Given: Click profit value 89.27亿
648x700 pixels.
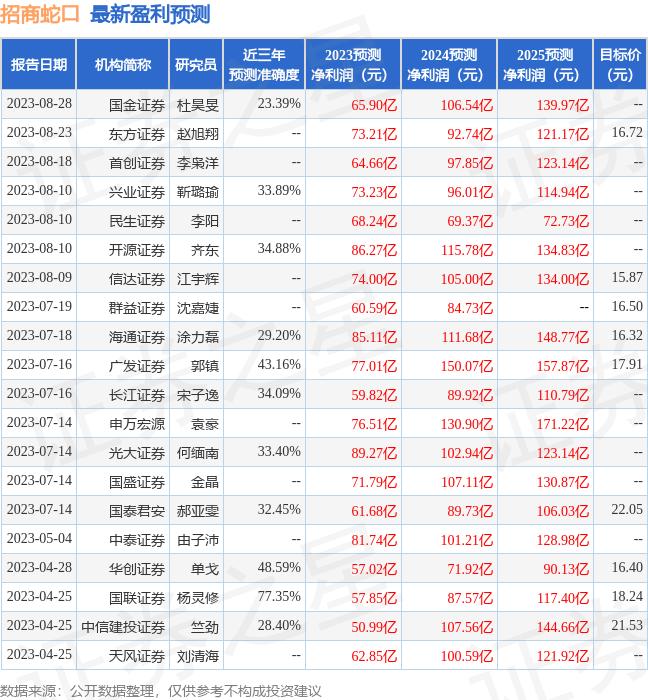Looking at the screenshot, I should point(374,453).
